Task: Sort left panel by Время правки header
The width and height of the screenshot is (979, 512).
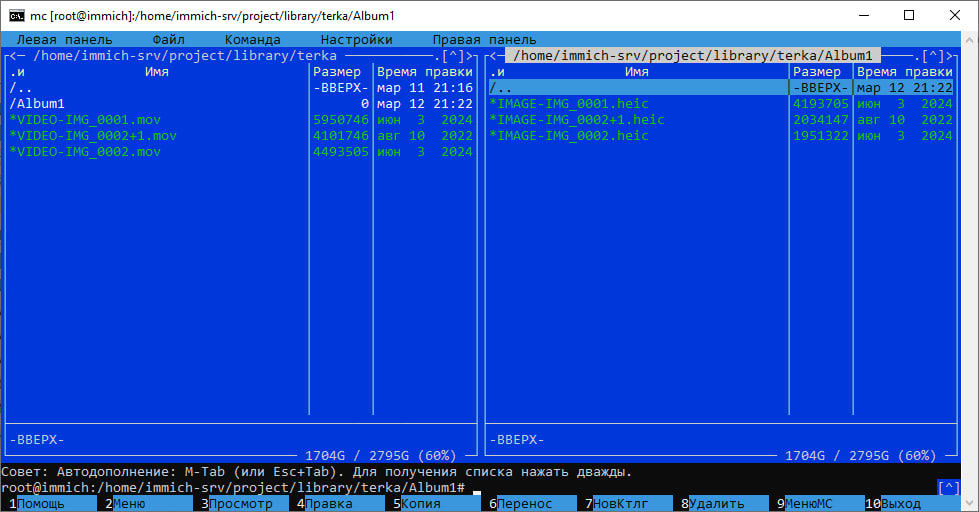Action: click(425, 72)
